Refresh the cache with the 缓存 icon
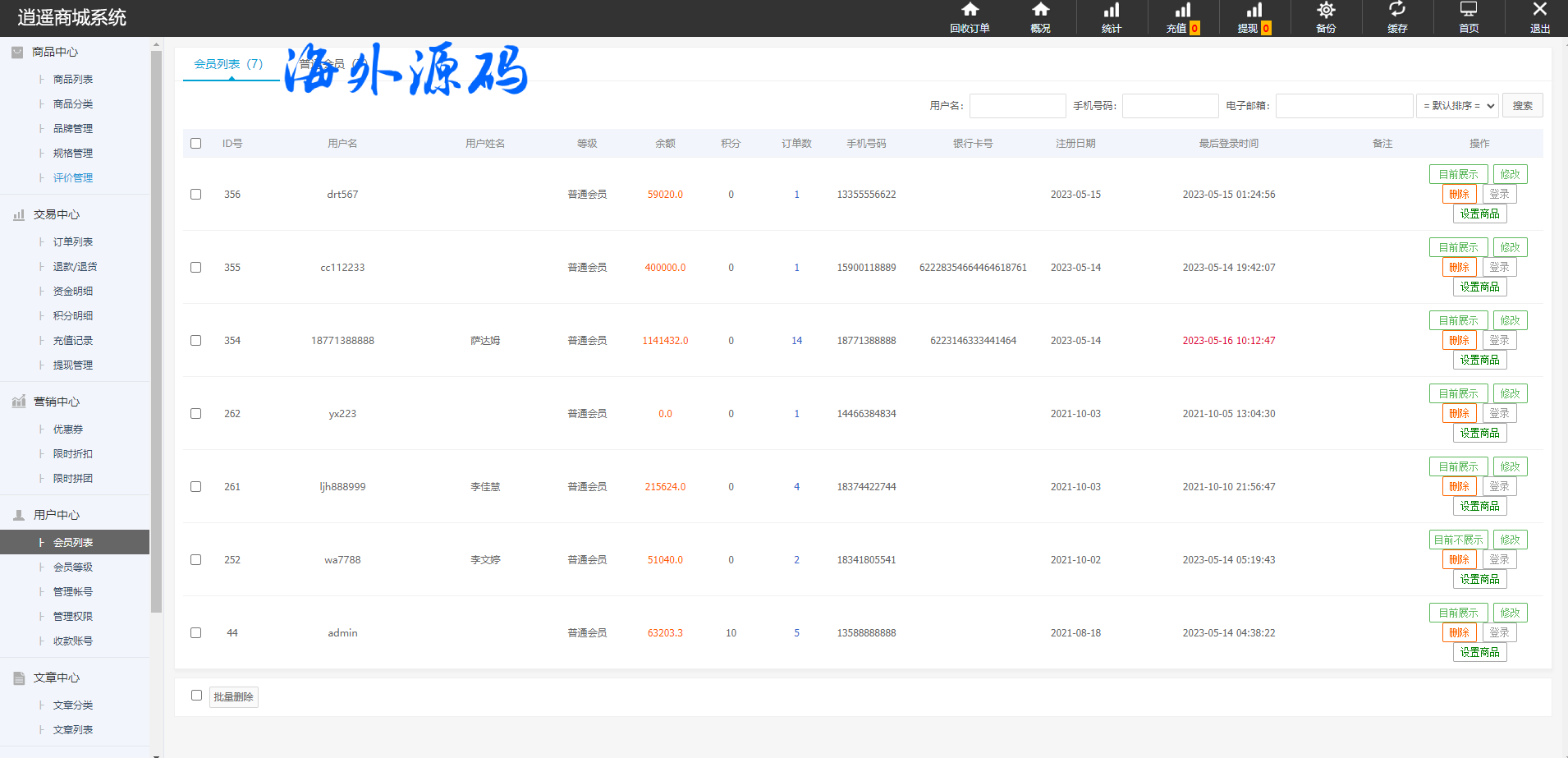1568x758 pixels. [x=1397, y=11]
